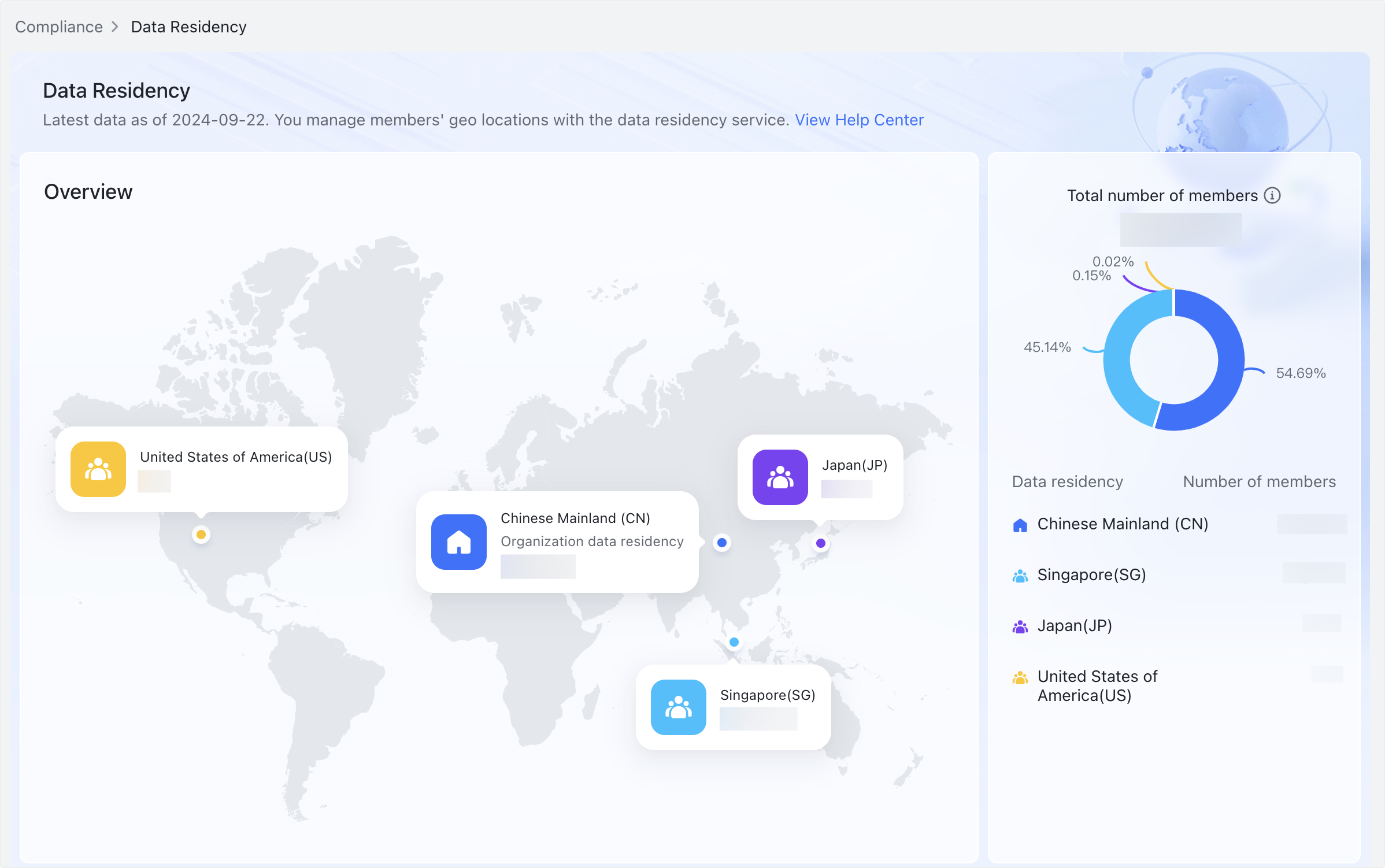Click the map dot for Japan
1385x868 pixels.
point(821,543)
